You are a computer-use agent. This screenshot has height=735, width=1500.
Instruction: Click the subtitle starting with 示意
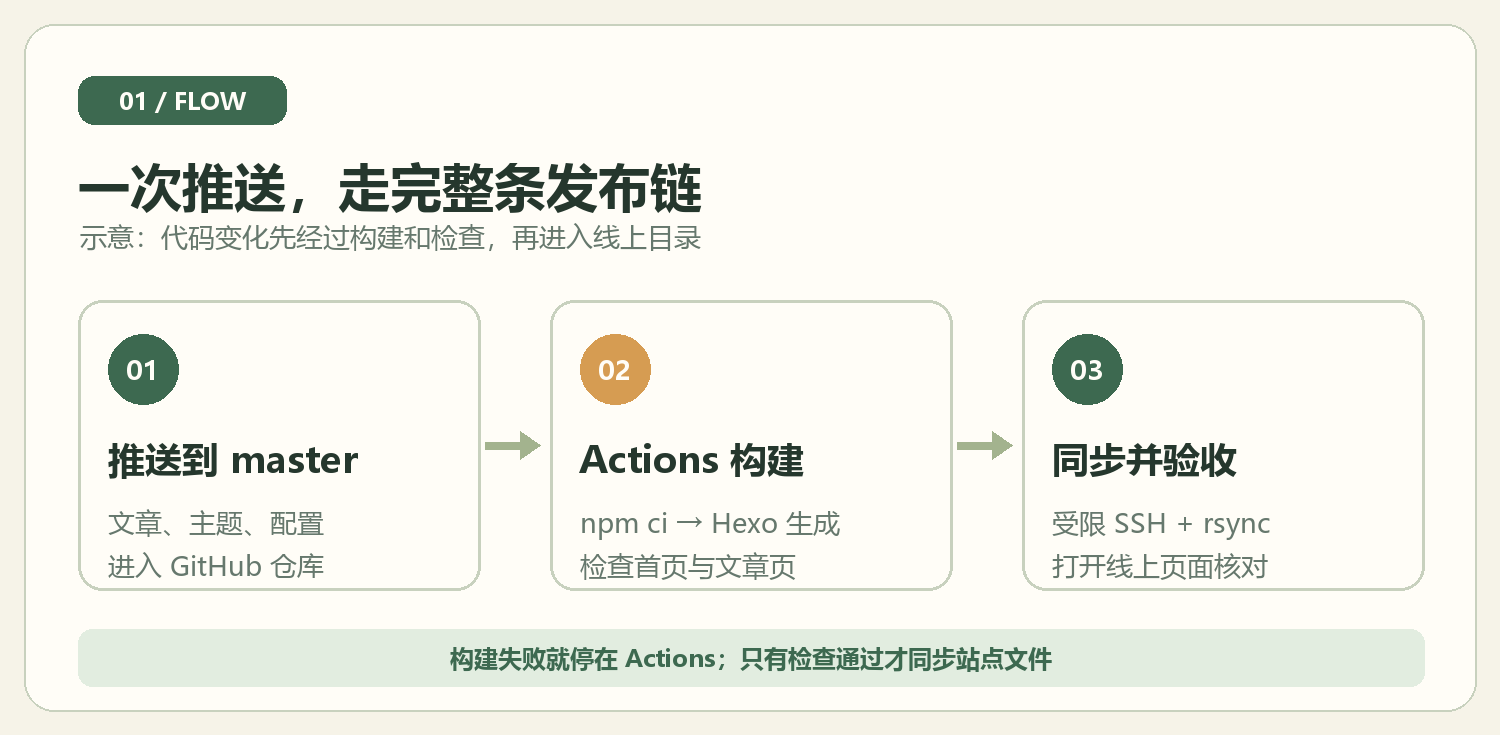(390, 240)
